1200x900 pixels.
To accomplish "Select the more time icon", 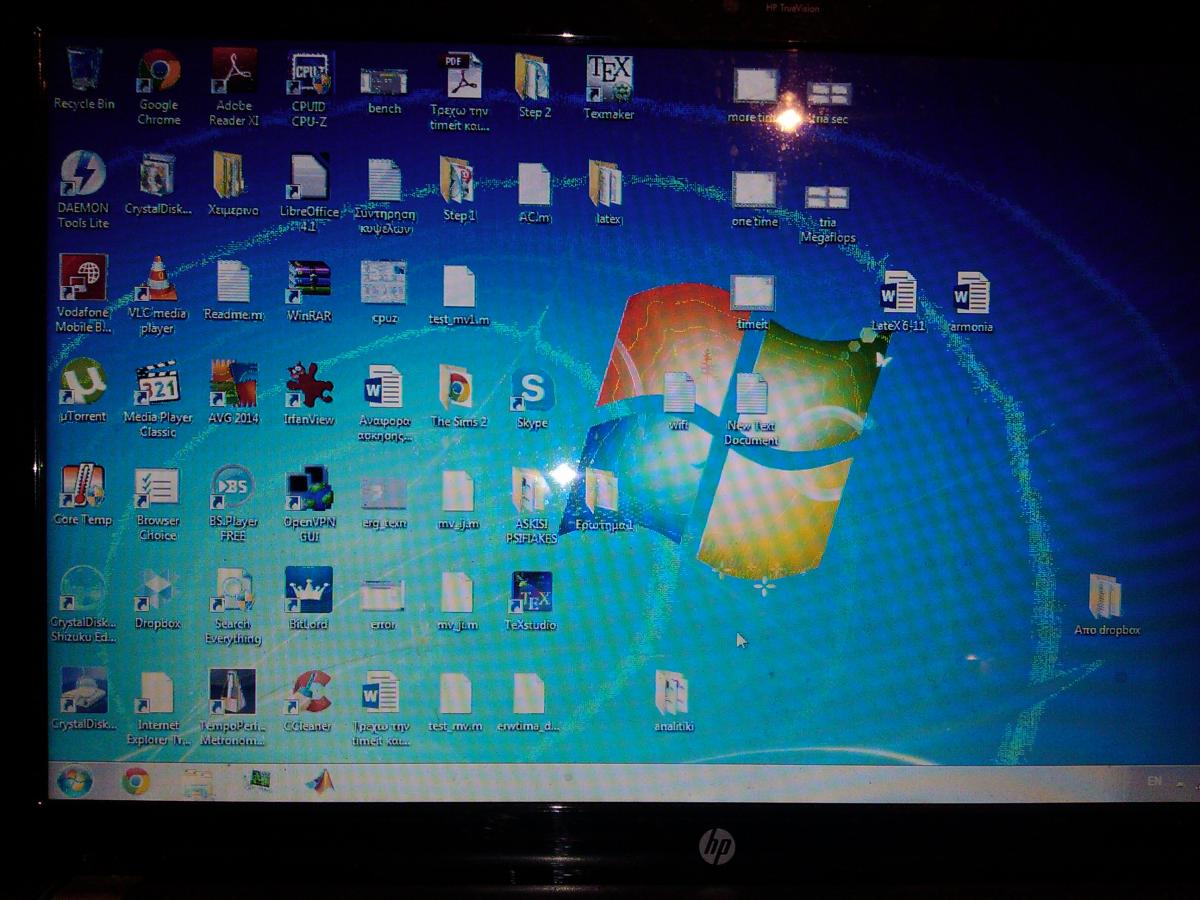I will pos(755,85).
